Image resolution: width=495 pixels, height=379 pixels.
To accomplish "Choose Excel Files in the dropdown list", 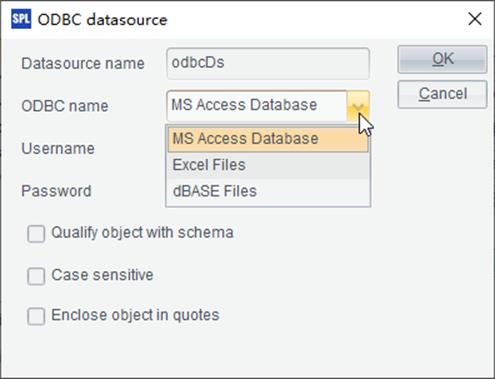I will coord(268,165).
